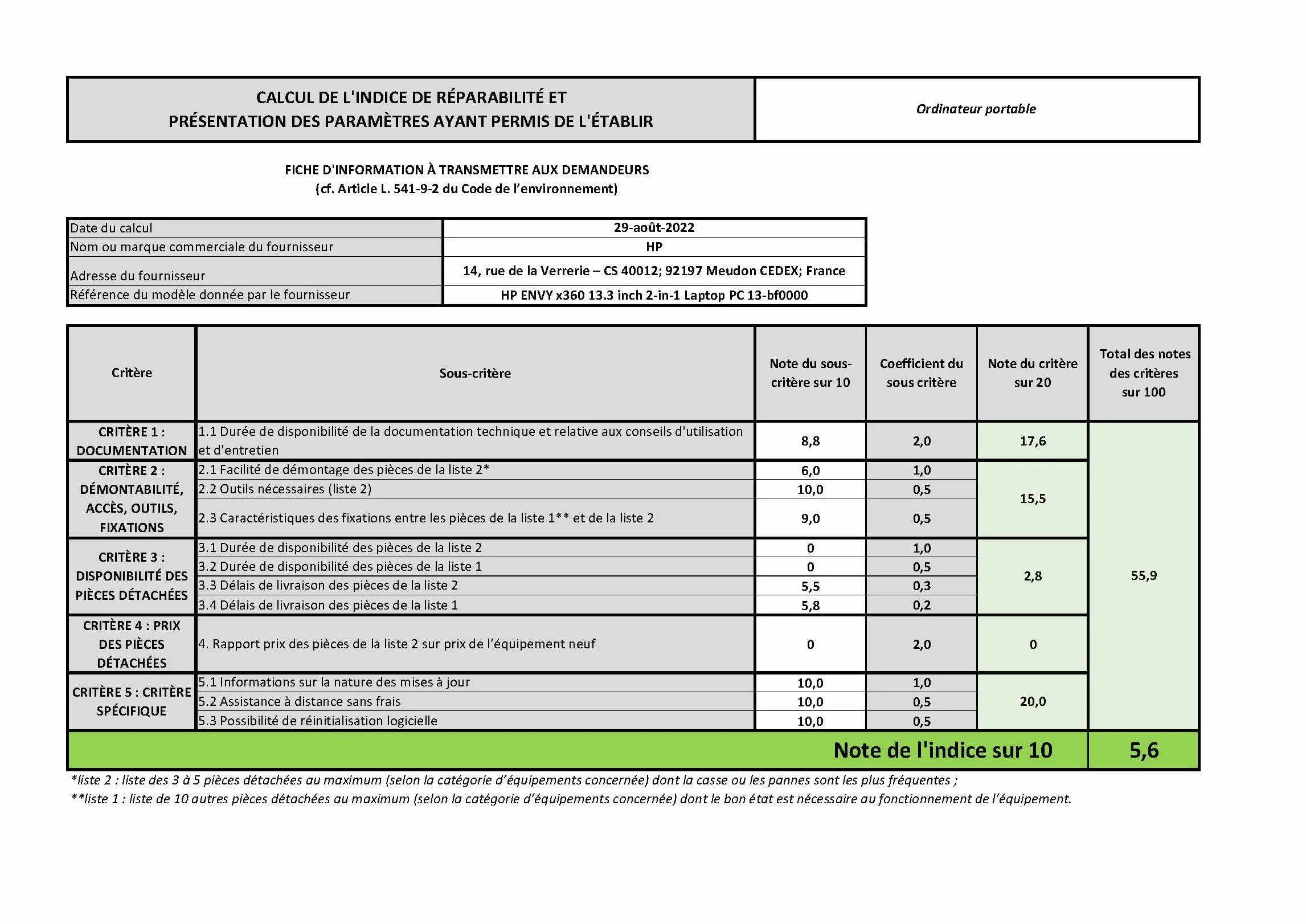
Task: Click 'FICHE D'INFORMATION À TRANSMETTRE AUX DEMANDEURS' heading
Action: tap(467, 170)
